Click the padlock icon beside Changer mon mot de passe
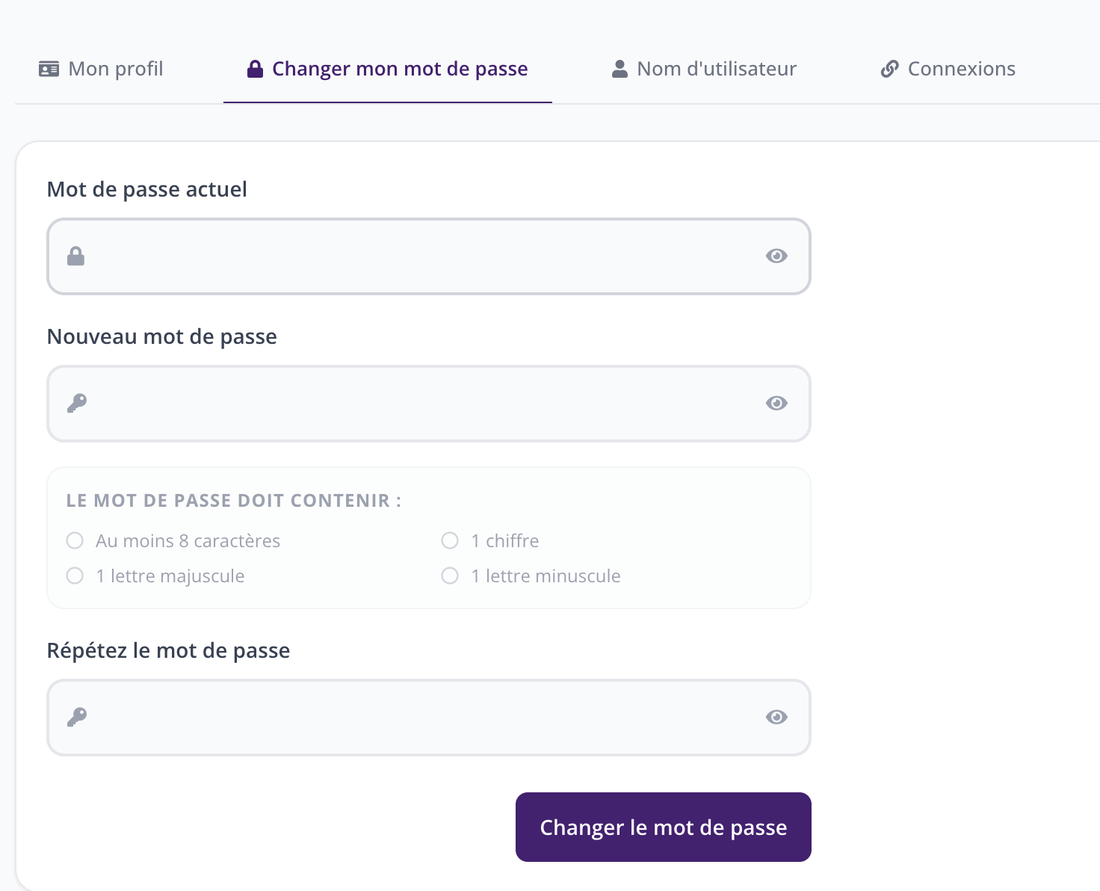 click(255, 69)
